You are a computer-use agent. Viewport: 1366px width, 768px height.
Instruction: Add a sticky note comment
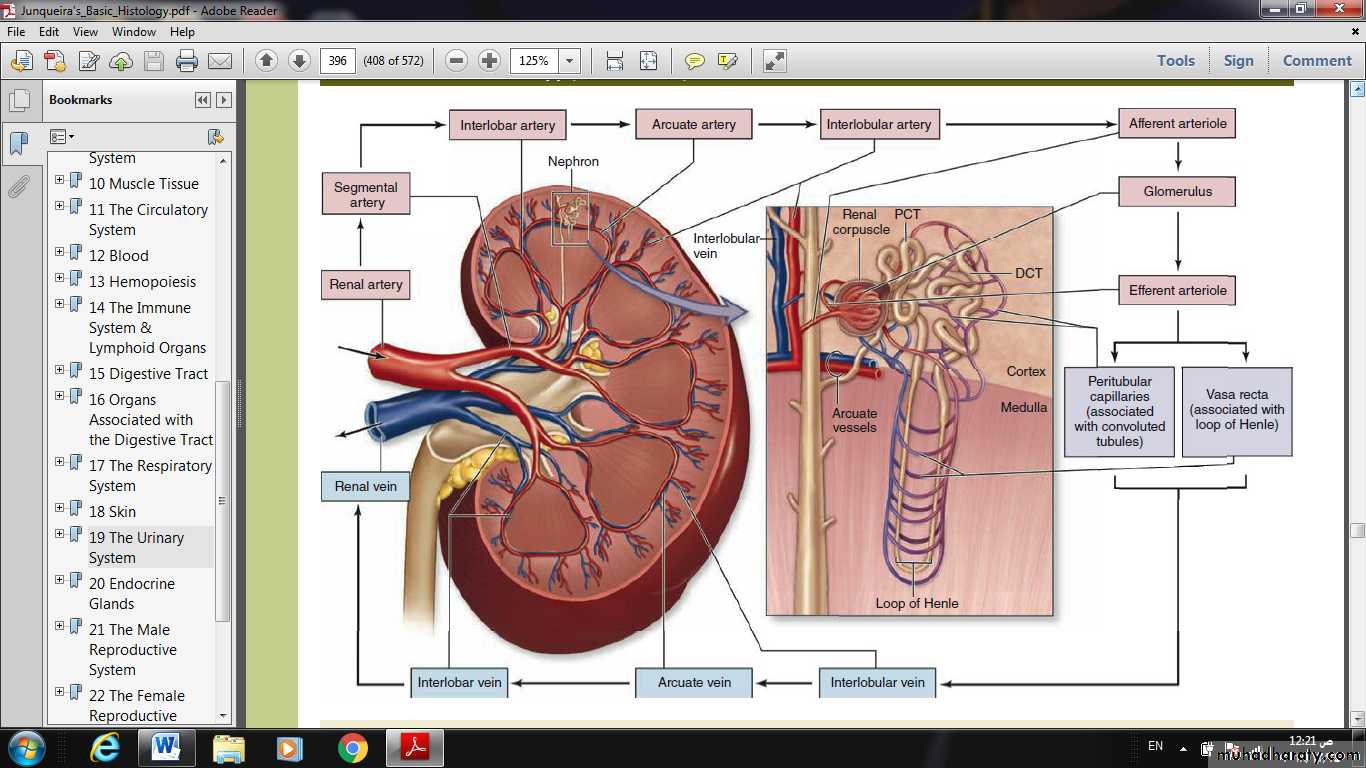pyautogui.click(x=694, y=61)
